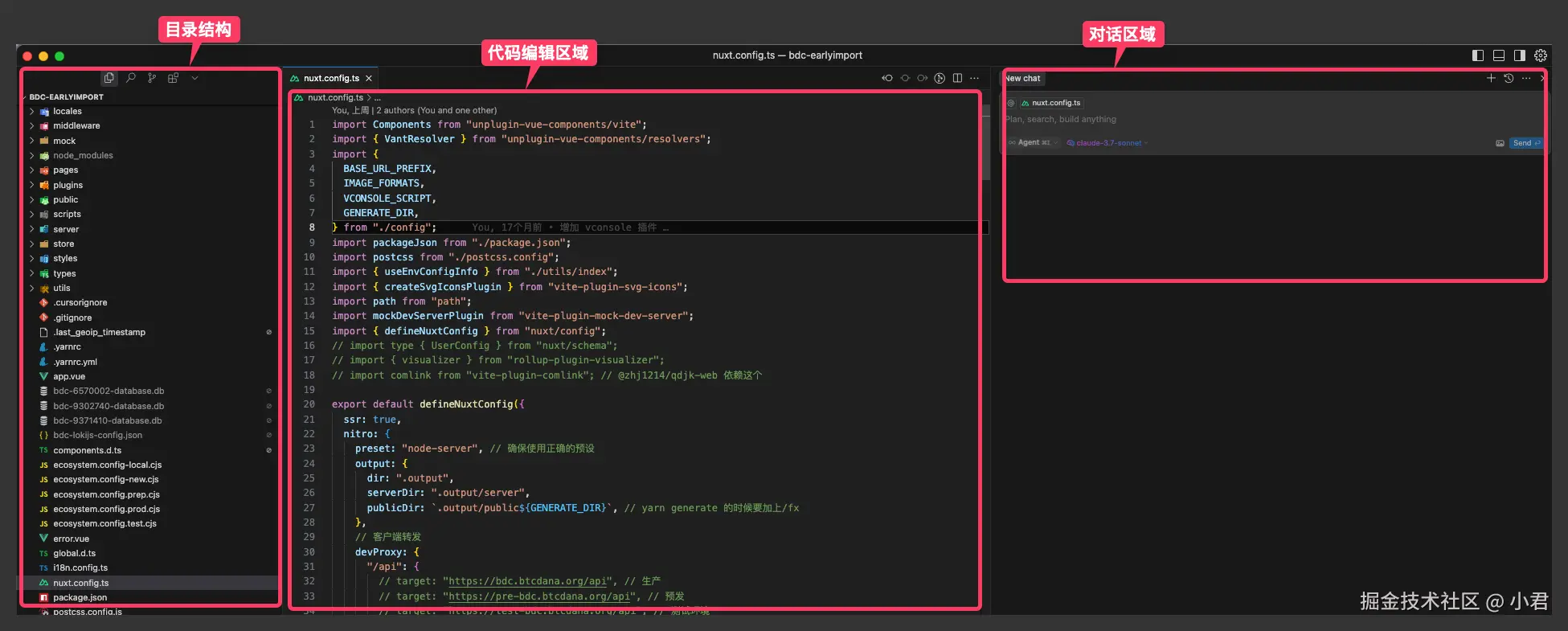
Task: Expand the types folder
Action: (x=64, y=273)
